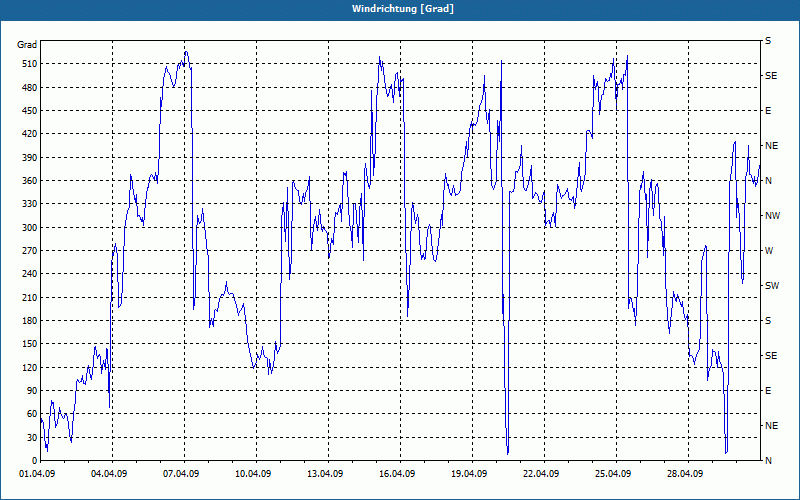Click the E compass label level with 450

point(768,111)
